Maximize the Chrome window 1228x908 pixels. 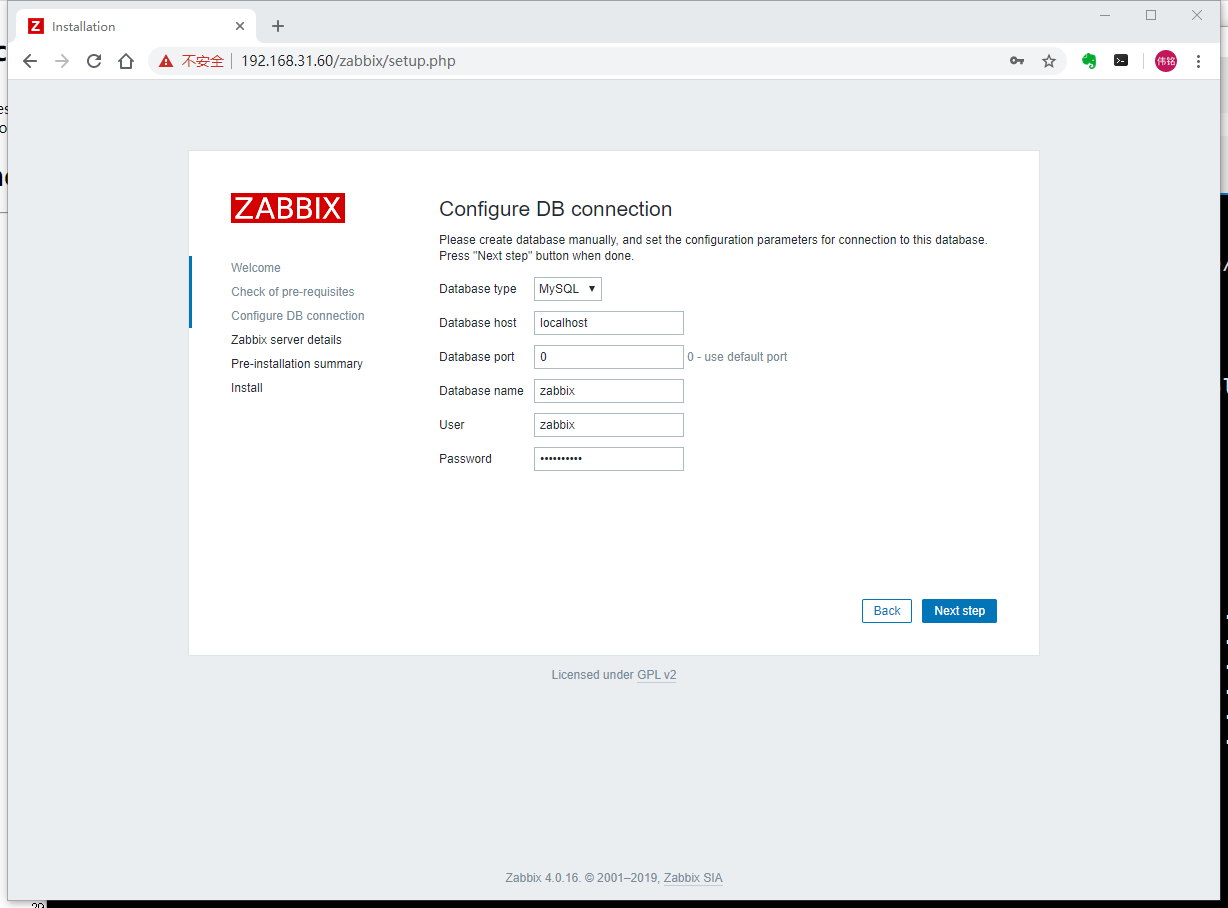tap(1151, 15)
